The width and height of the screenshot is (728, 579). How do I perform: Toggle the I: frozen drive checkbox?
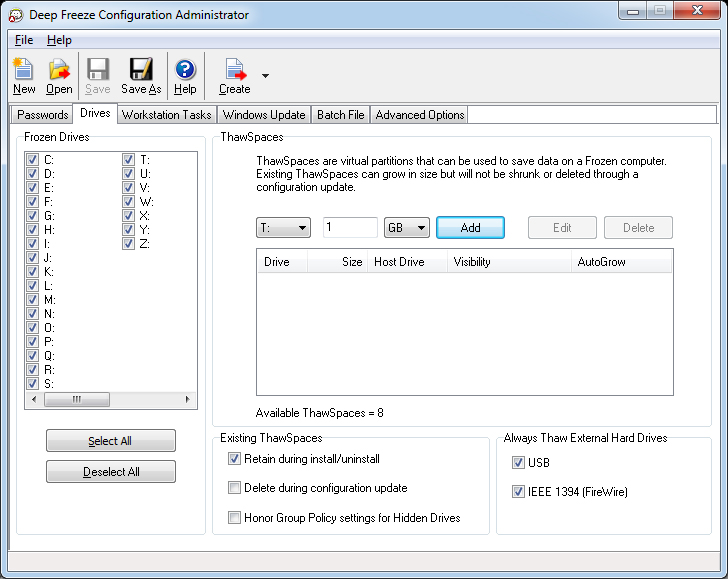pyautogui.click(x=32, y=243)
